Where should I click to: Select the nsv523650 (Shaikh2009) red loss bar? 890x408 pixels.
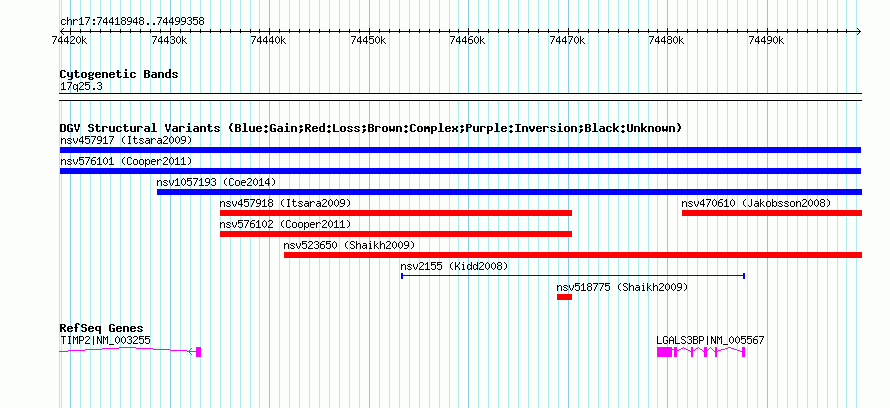tap(573, 255)
